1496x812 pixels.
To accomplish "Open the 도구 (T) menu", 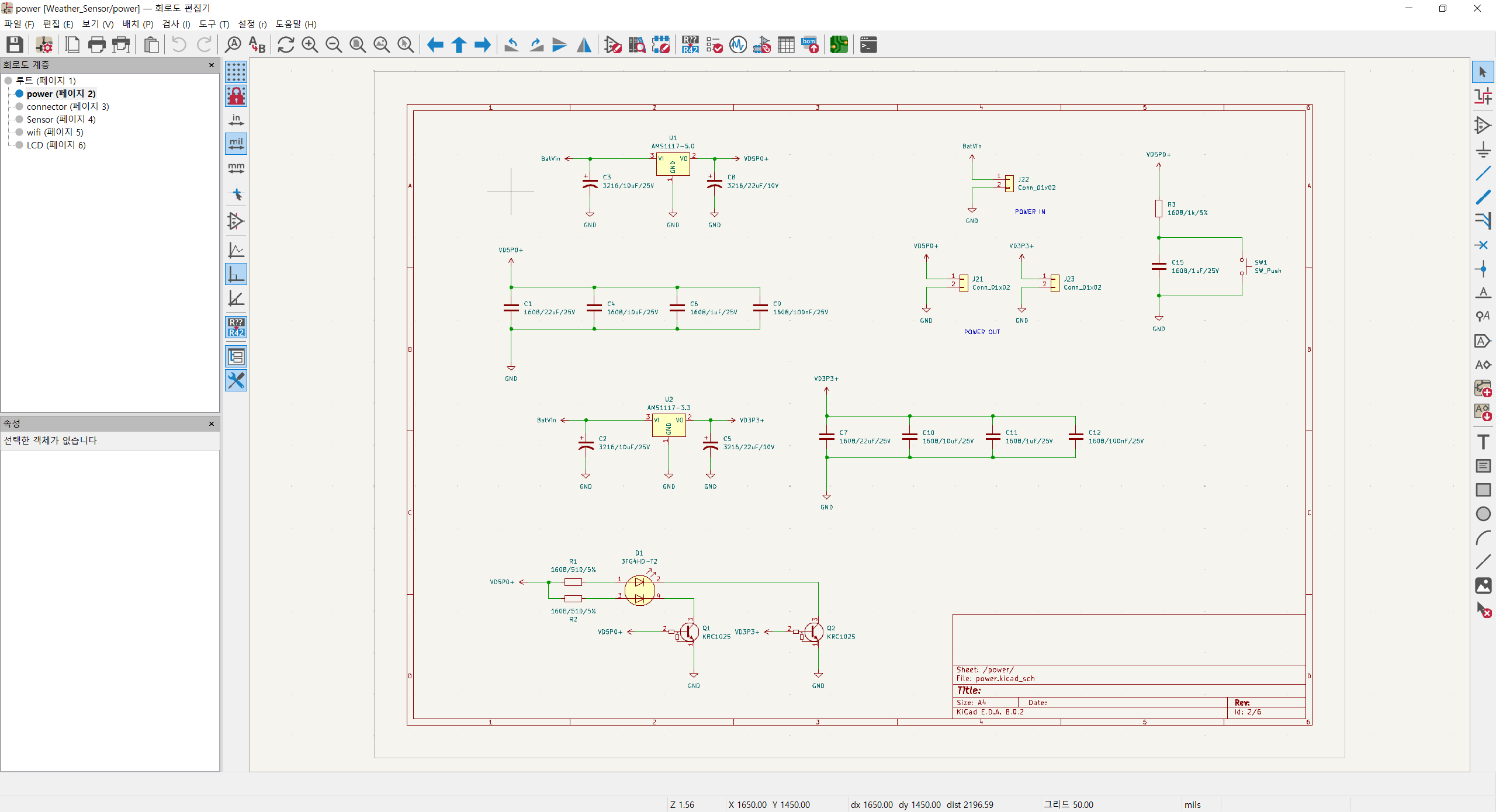I will [213, 24].
